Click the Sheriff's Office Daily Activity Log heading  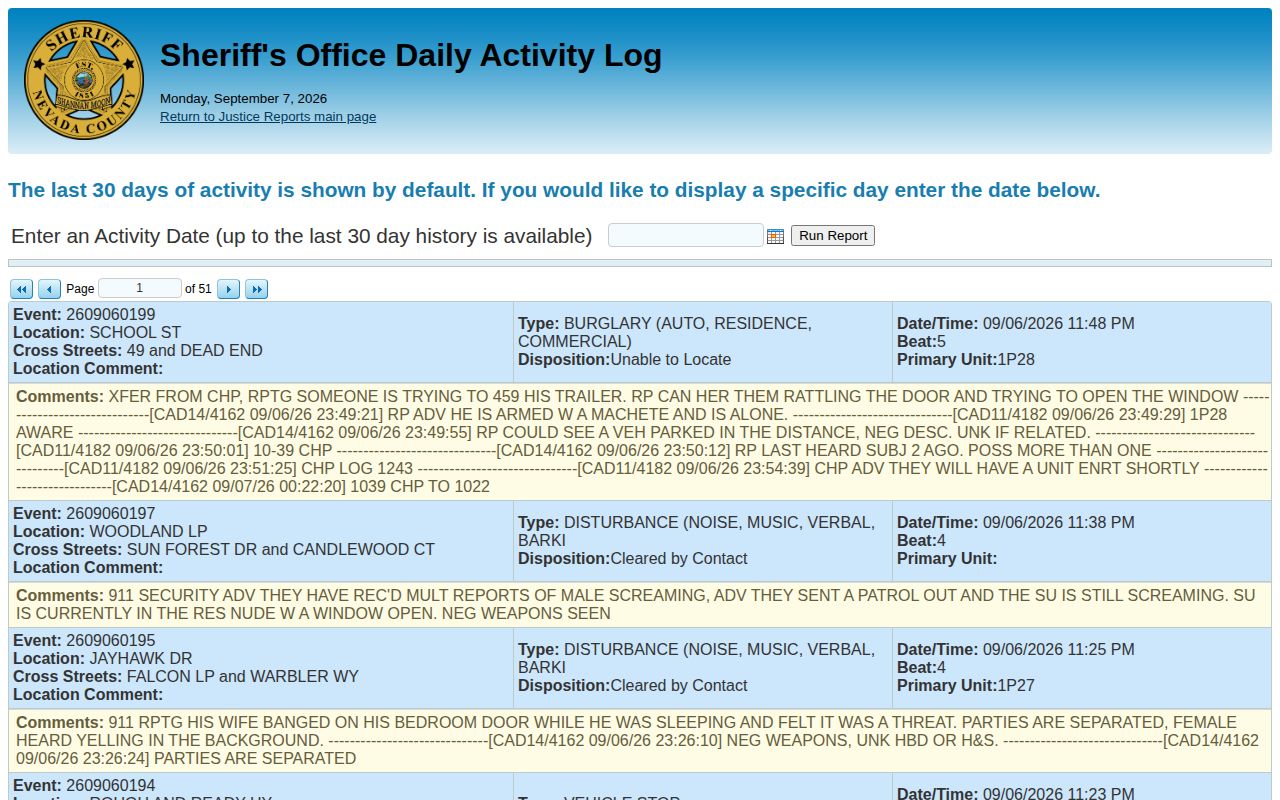tap(411, 55)
